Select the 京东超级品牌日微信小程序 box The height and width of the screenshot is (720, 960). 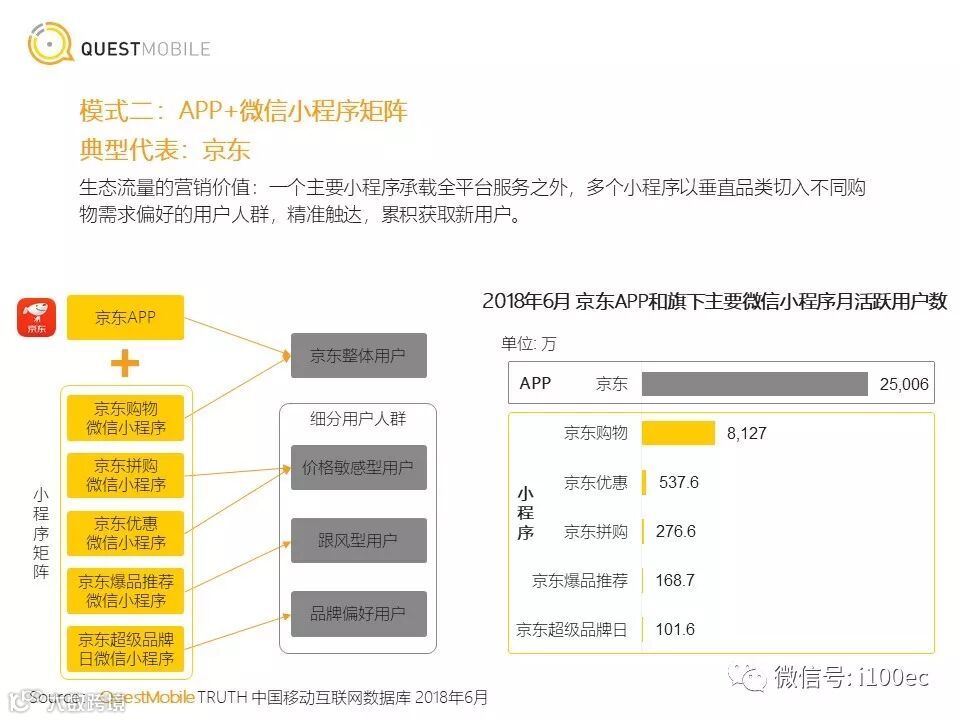point(126,649)
